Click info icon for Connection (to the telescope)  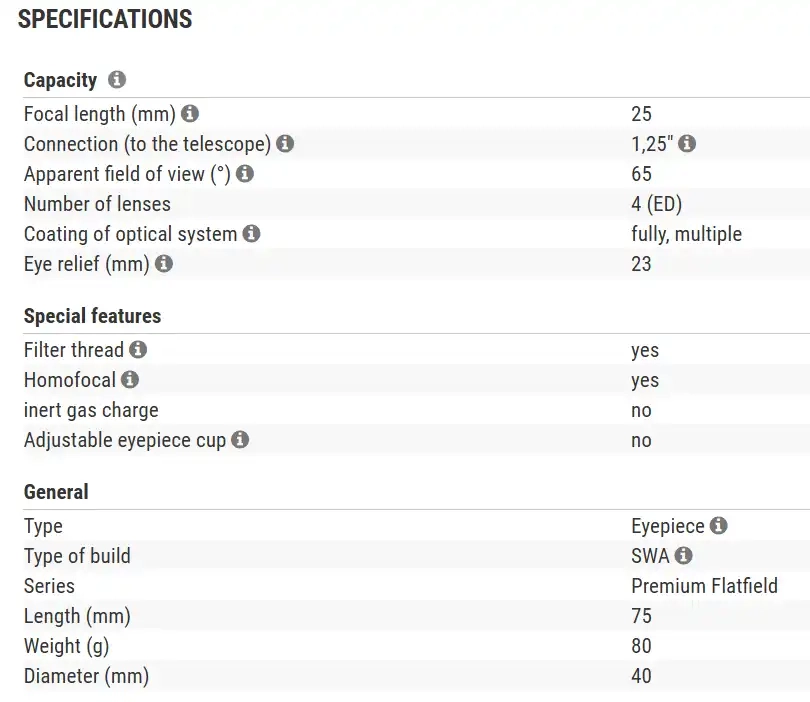(285, 144)
